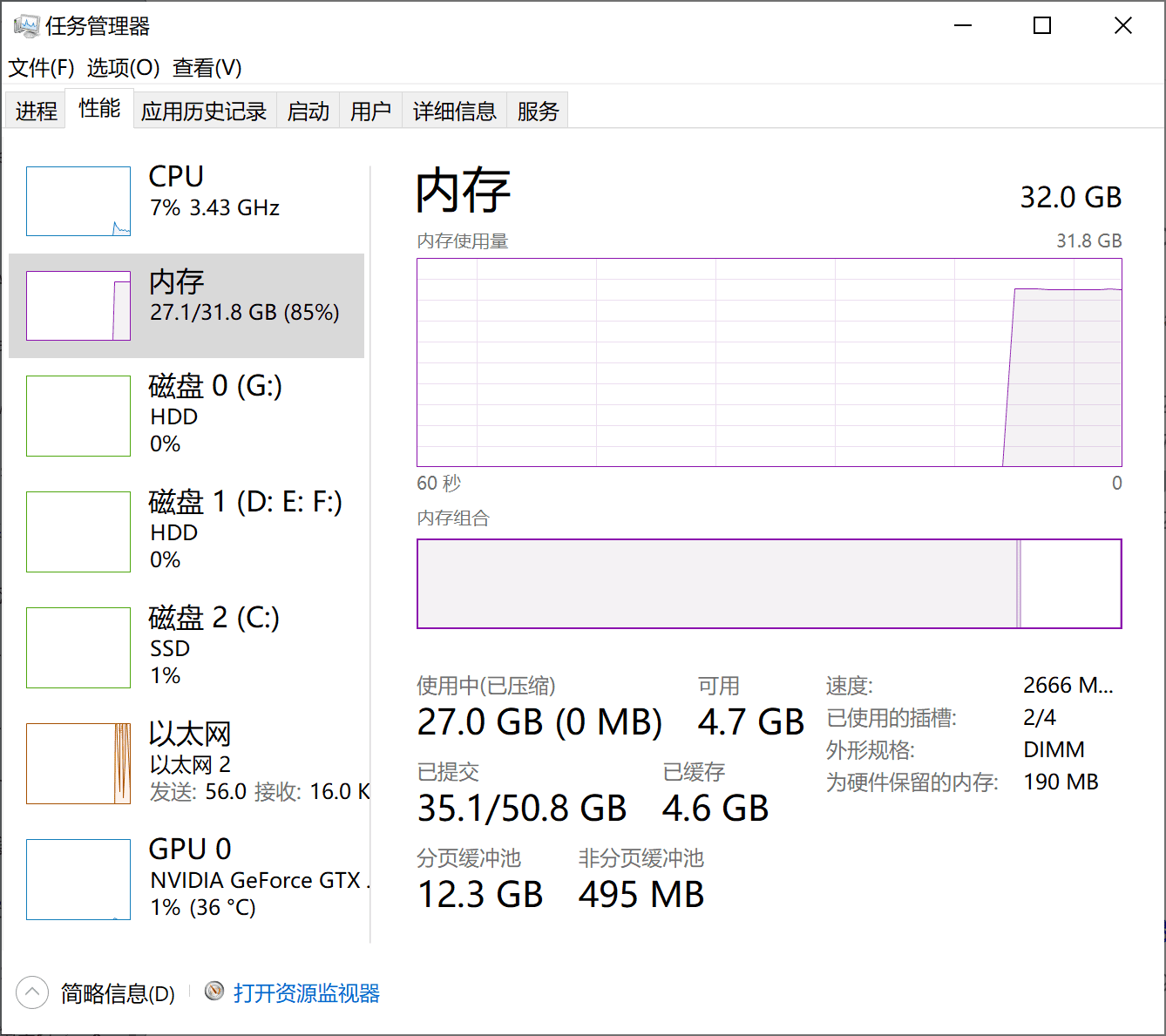Screen dimensions: 1166x1036
Task: Open the 查看(V) menu
Action: click(207, 68)
